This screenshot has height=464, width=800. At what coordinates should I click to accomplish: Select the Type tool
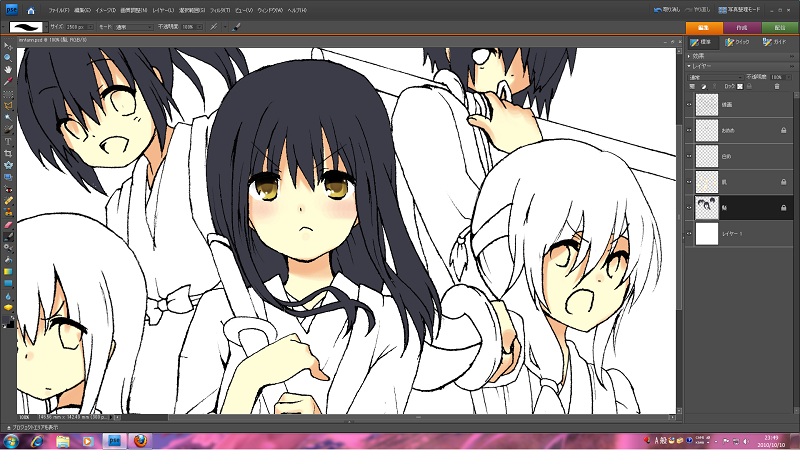tap(8, 141)
